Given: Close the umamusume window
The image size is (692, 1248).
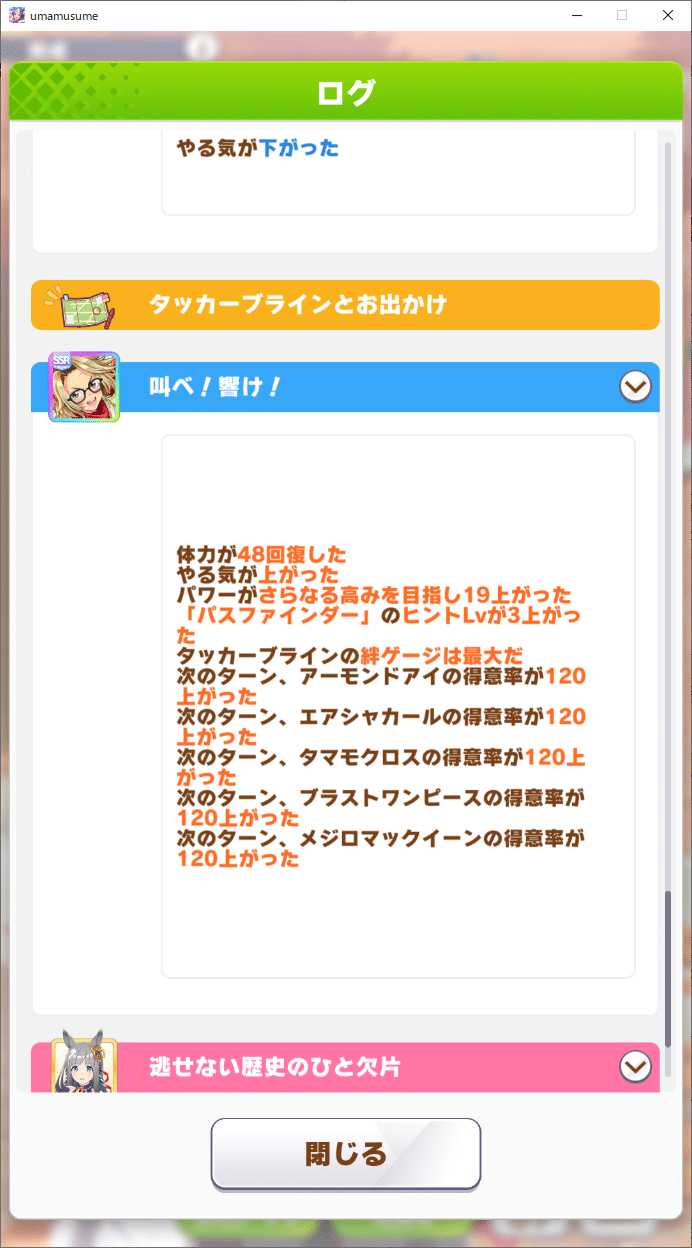Looking at the screenshot, I should tap(668, 15).
